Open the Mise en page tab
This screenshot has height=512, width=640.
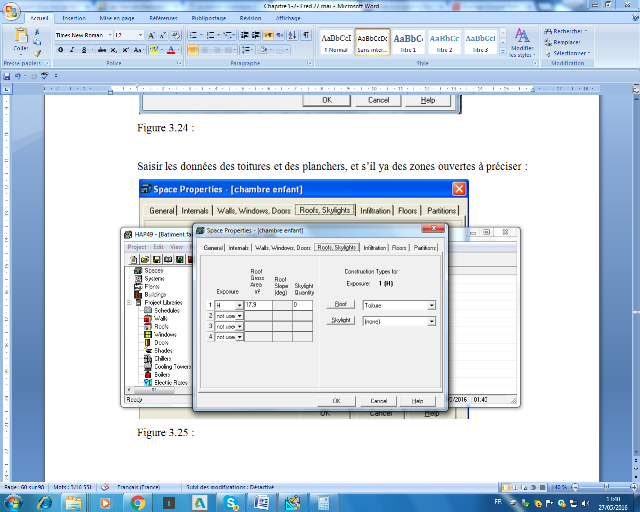(119, 17)
